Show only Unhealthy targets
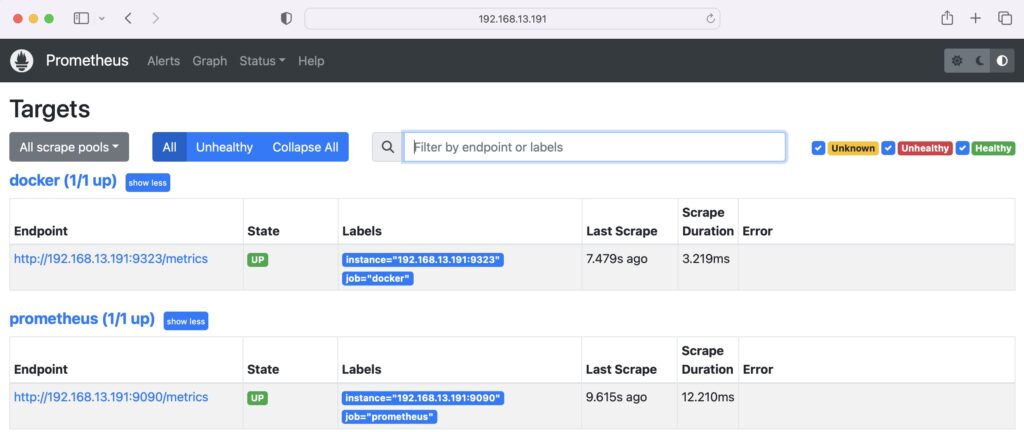Viewport: 1024px width, 432px height. [x=224, y=147]
